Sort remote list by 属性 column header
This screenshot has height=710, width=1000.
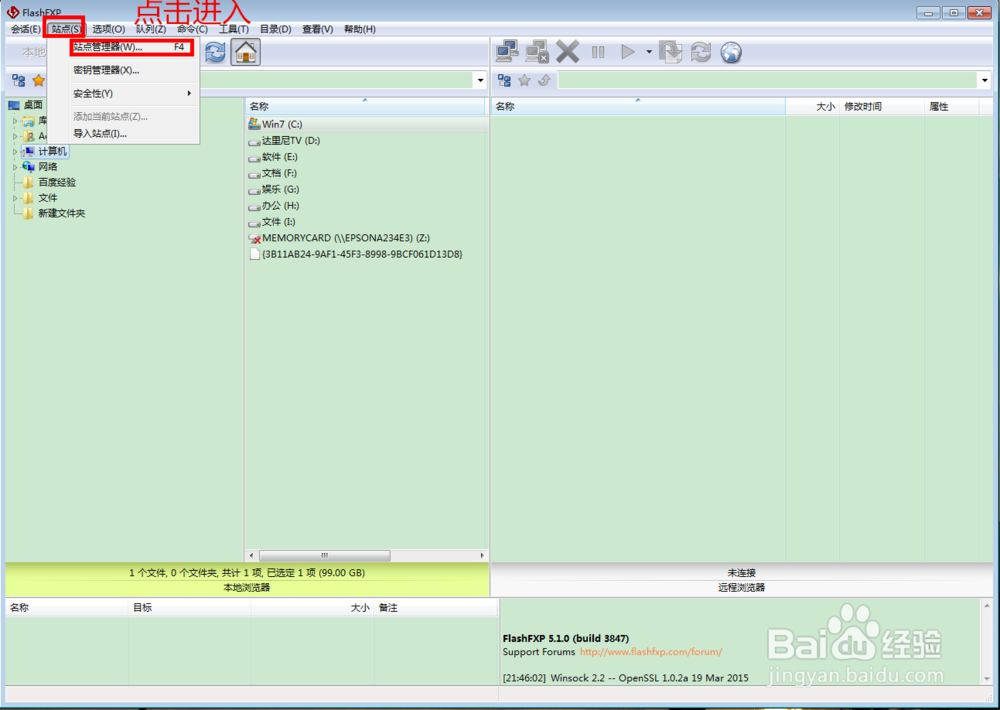[952, 107]
